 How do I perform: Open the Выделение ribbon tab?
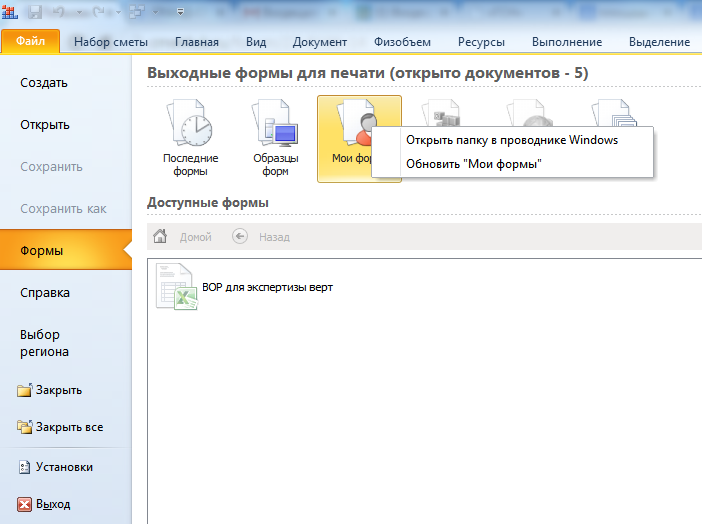coord(659,42)
